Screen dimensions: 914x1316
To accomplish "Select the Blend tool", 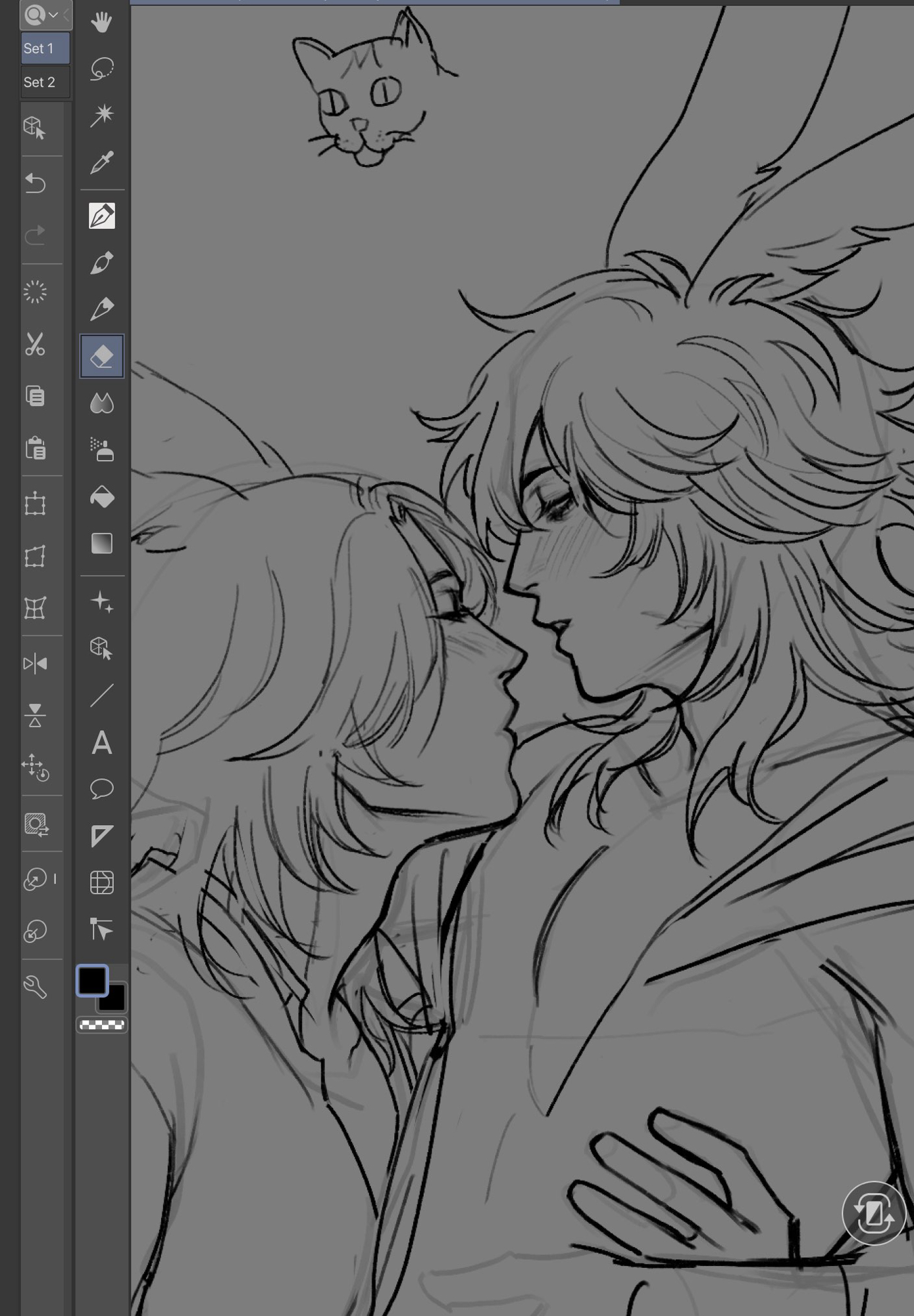I will 101,403.
